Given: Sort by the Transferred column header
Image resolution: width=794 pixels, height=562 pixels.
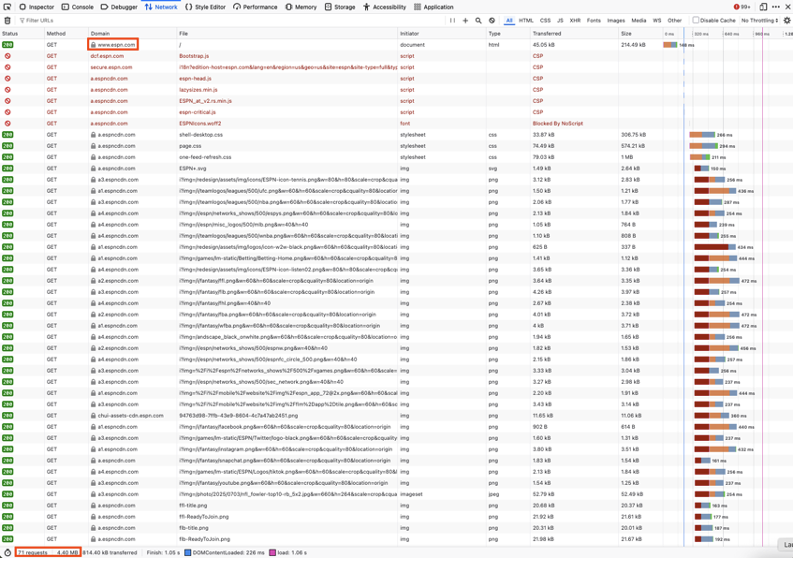Looking at the screenshot, I should click(574, 33).
